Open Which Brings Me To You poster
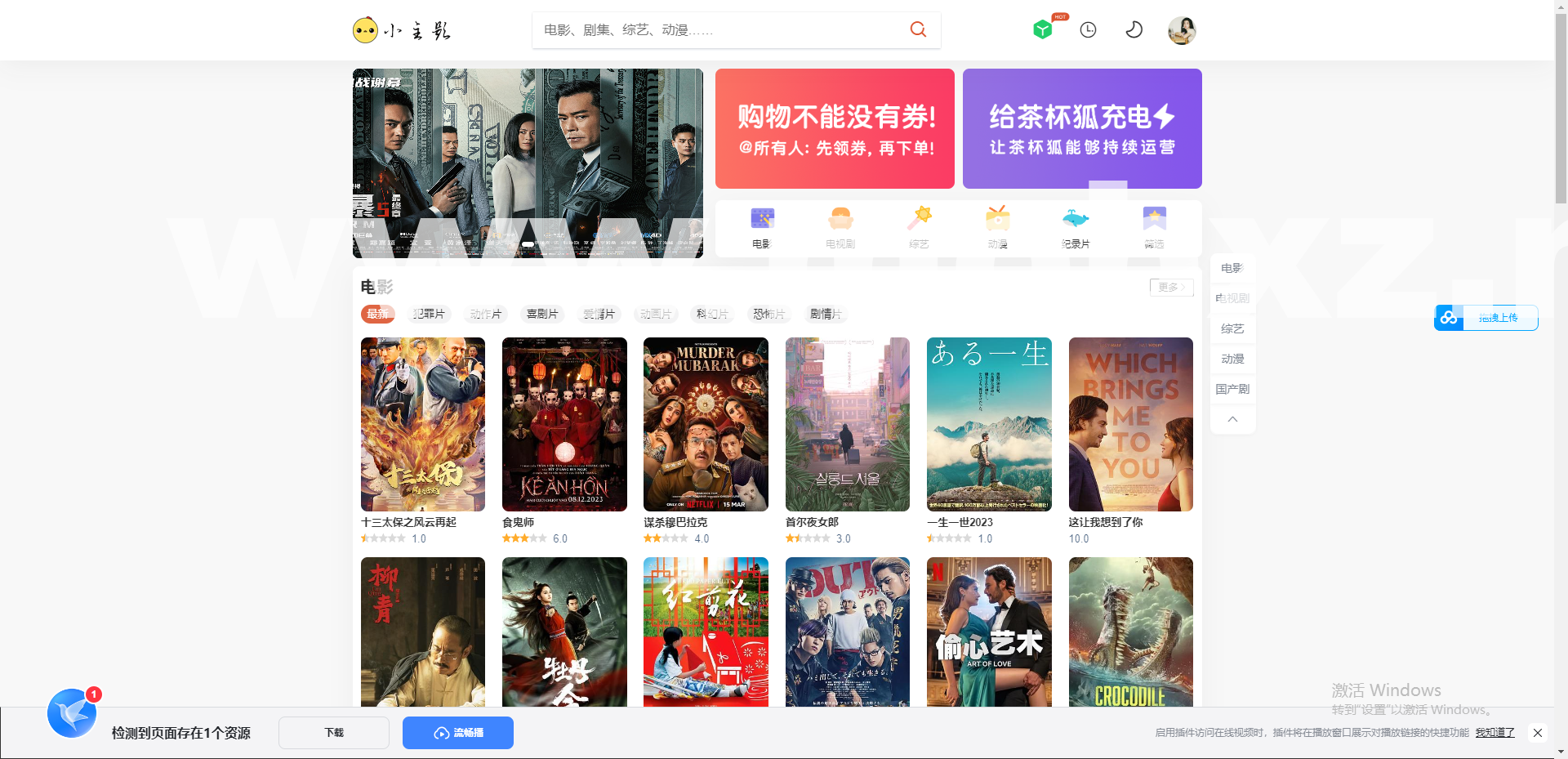 click(1131, 424)
